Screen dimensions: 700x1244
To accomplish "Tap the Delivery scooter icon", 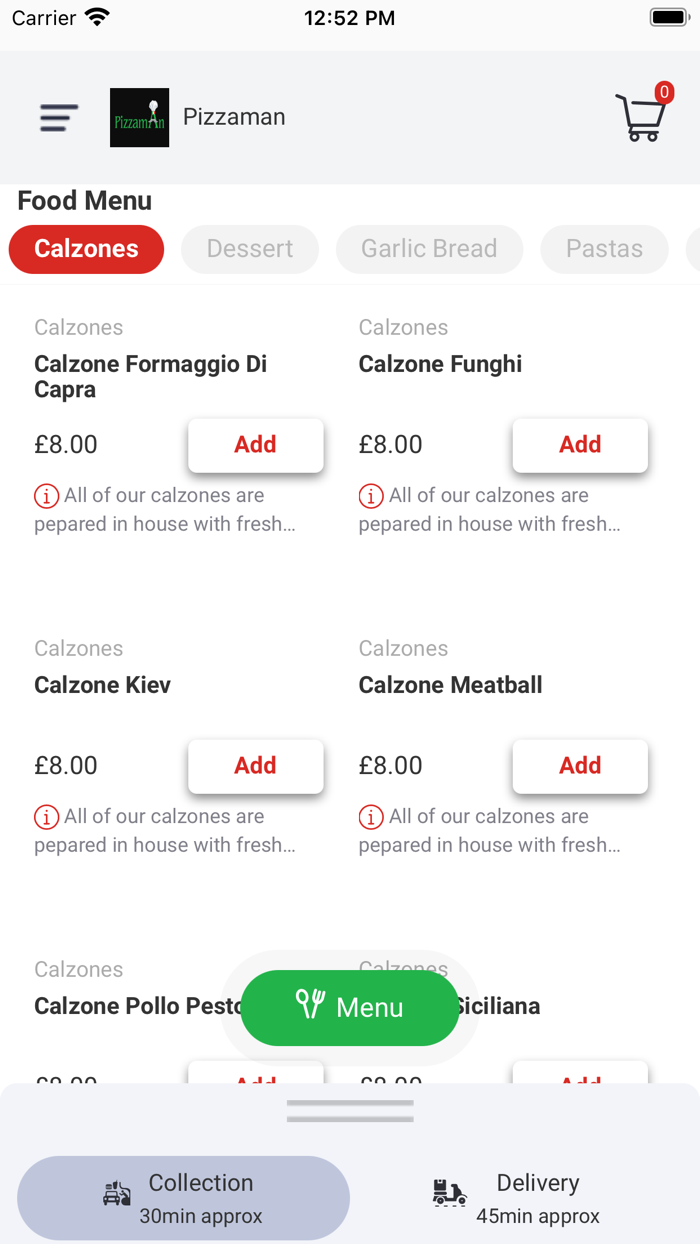I will tap(449, 1193).
